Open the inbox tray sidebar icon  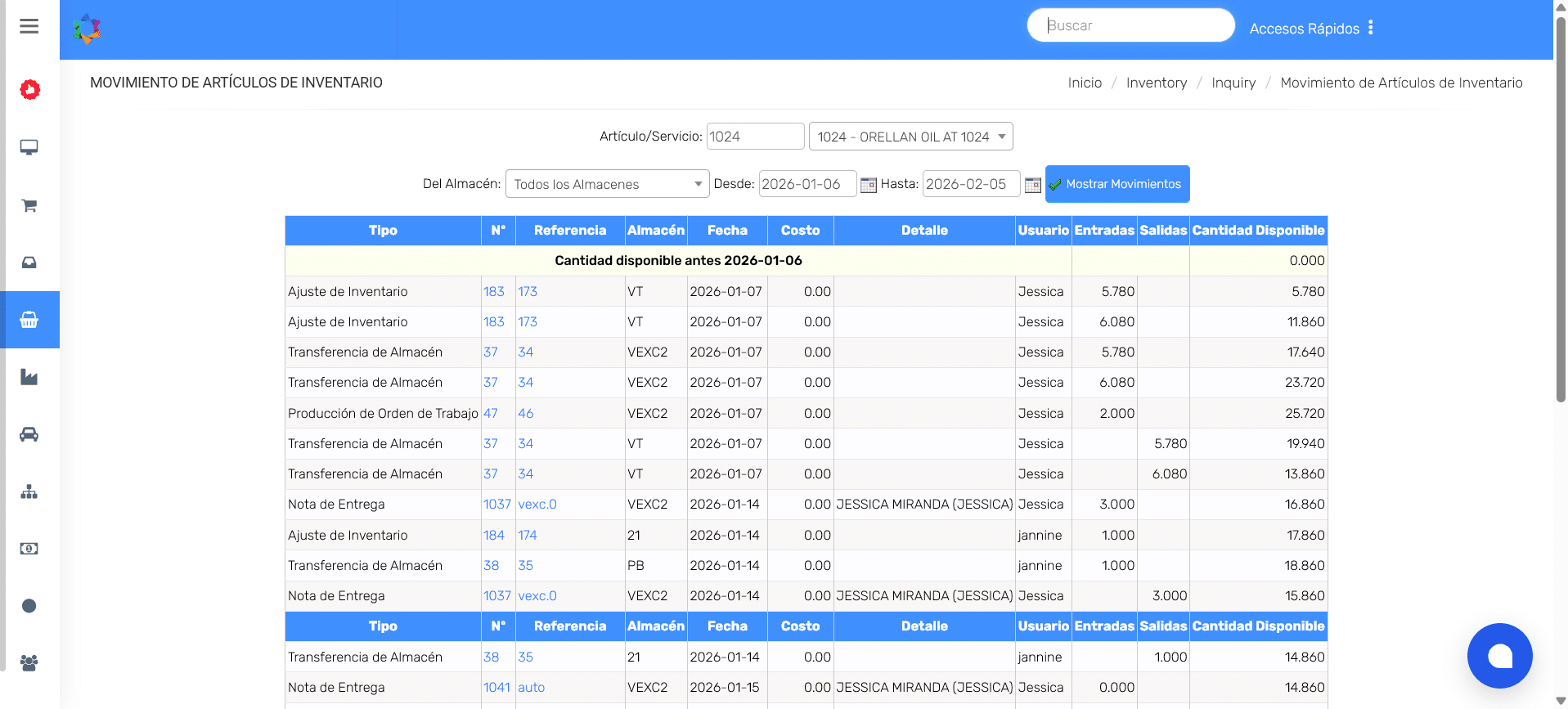[29, 263]
